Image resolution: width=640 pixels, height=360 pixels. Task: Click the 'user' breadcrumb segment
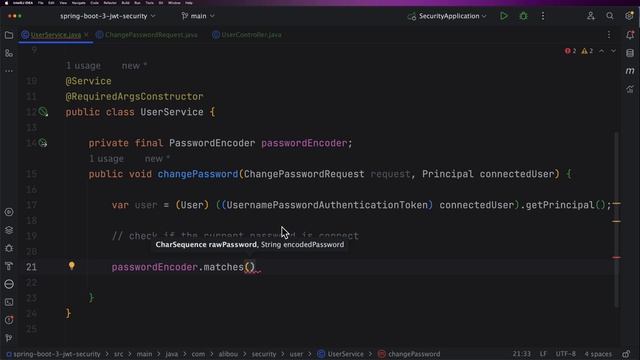296,354
